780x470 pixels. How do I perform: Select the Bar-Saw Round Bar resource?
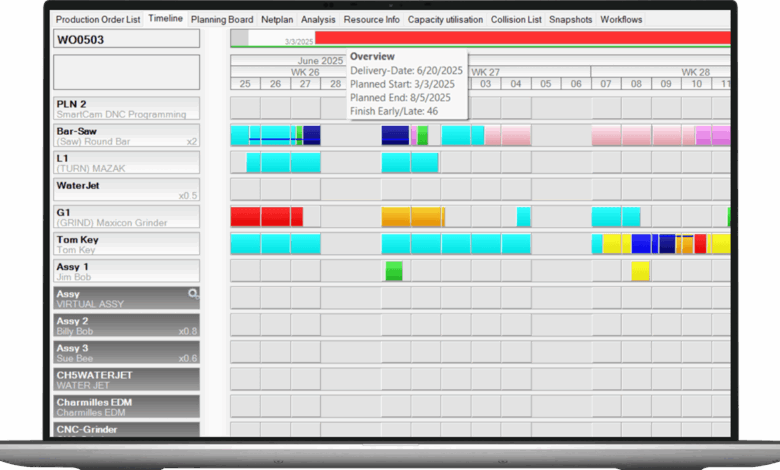click(x=126, y=136)
